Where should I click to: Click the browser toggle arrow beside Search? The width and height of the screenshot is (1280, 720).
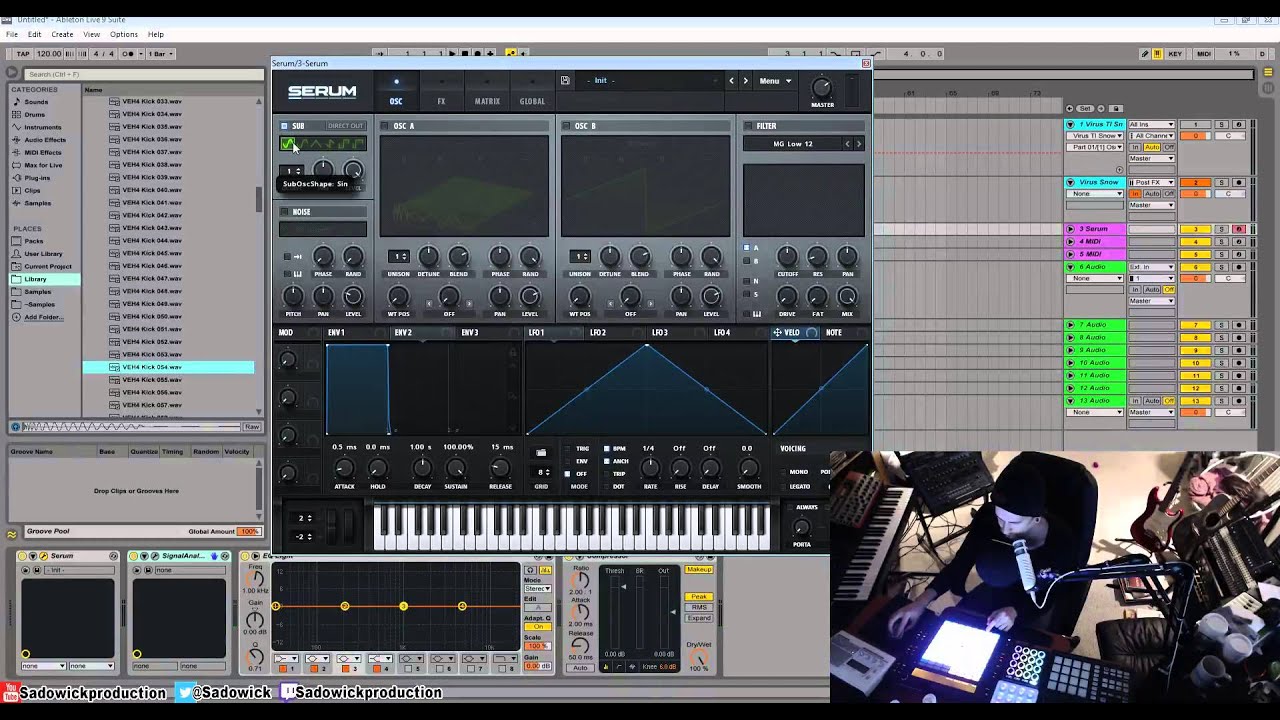(12, 73)
